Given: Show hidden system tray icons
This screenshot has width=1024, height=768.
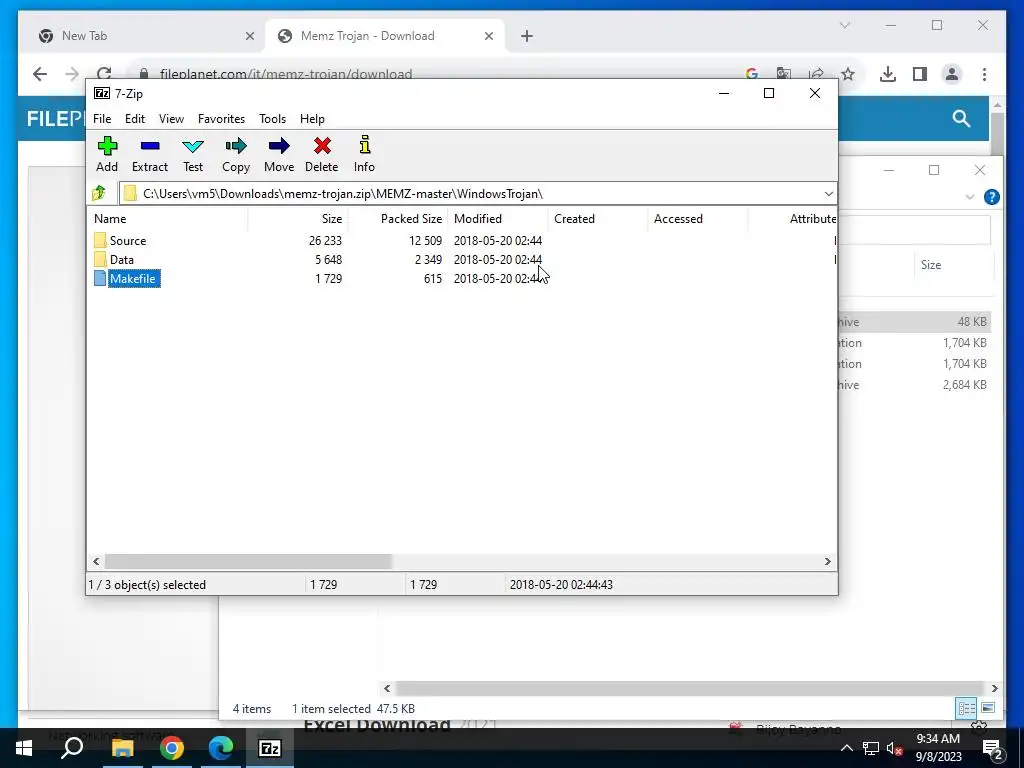Looking at the screenshot, I should point(846,748).
